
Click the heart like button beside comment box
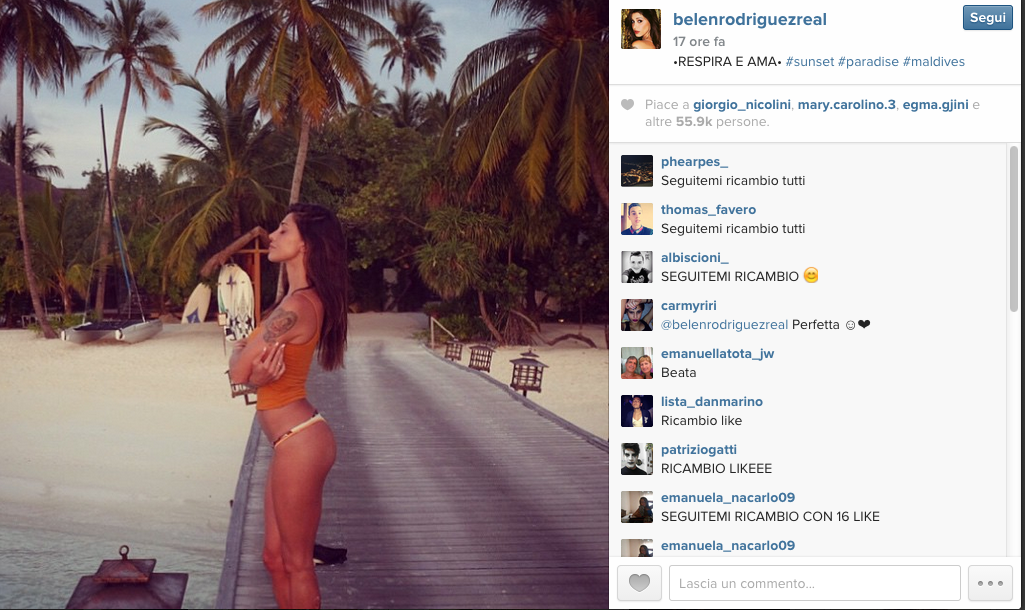(639, 583)
